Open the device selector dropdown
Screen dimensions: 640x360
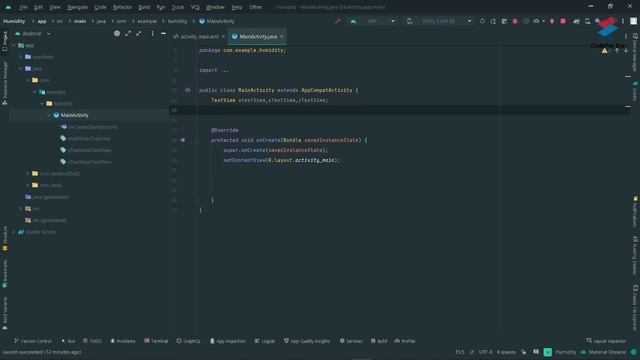(x=439, y=21)
